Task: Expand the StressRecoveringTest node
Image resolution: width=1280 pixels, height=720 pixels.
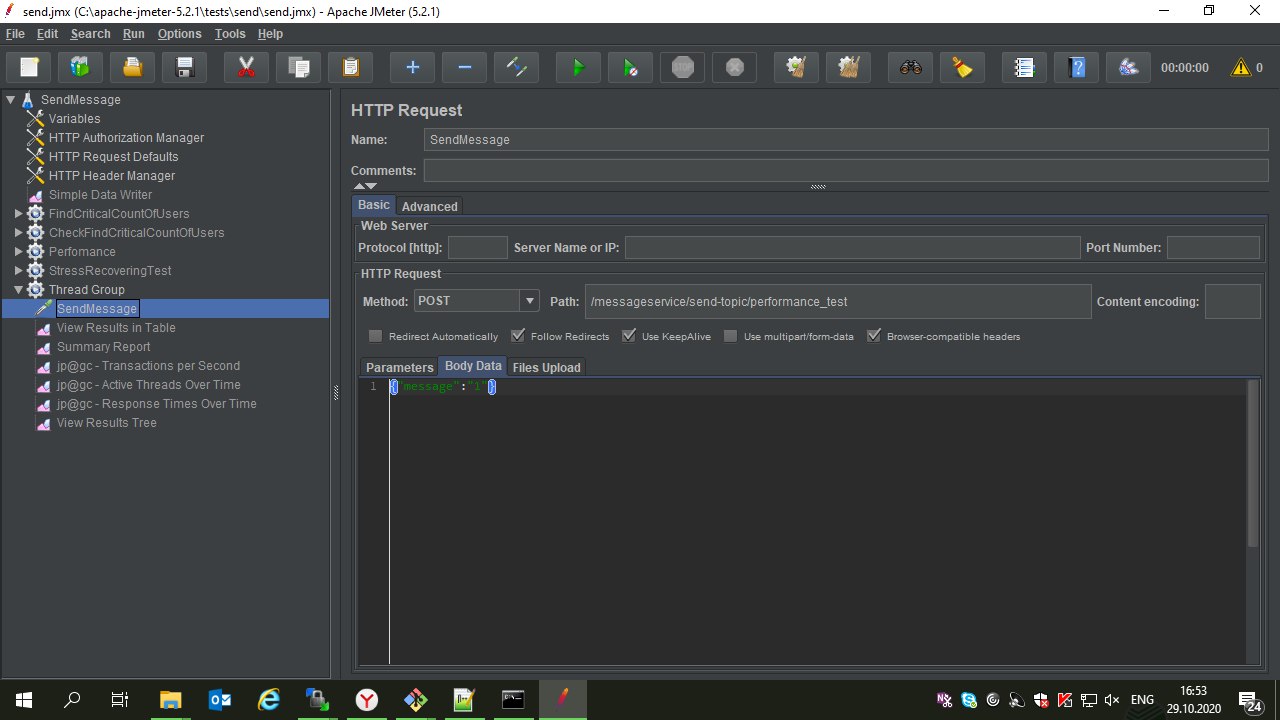Action: [x=18, y=271]
